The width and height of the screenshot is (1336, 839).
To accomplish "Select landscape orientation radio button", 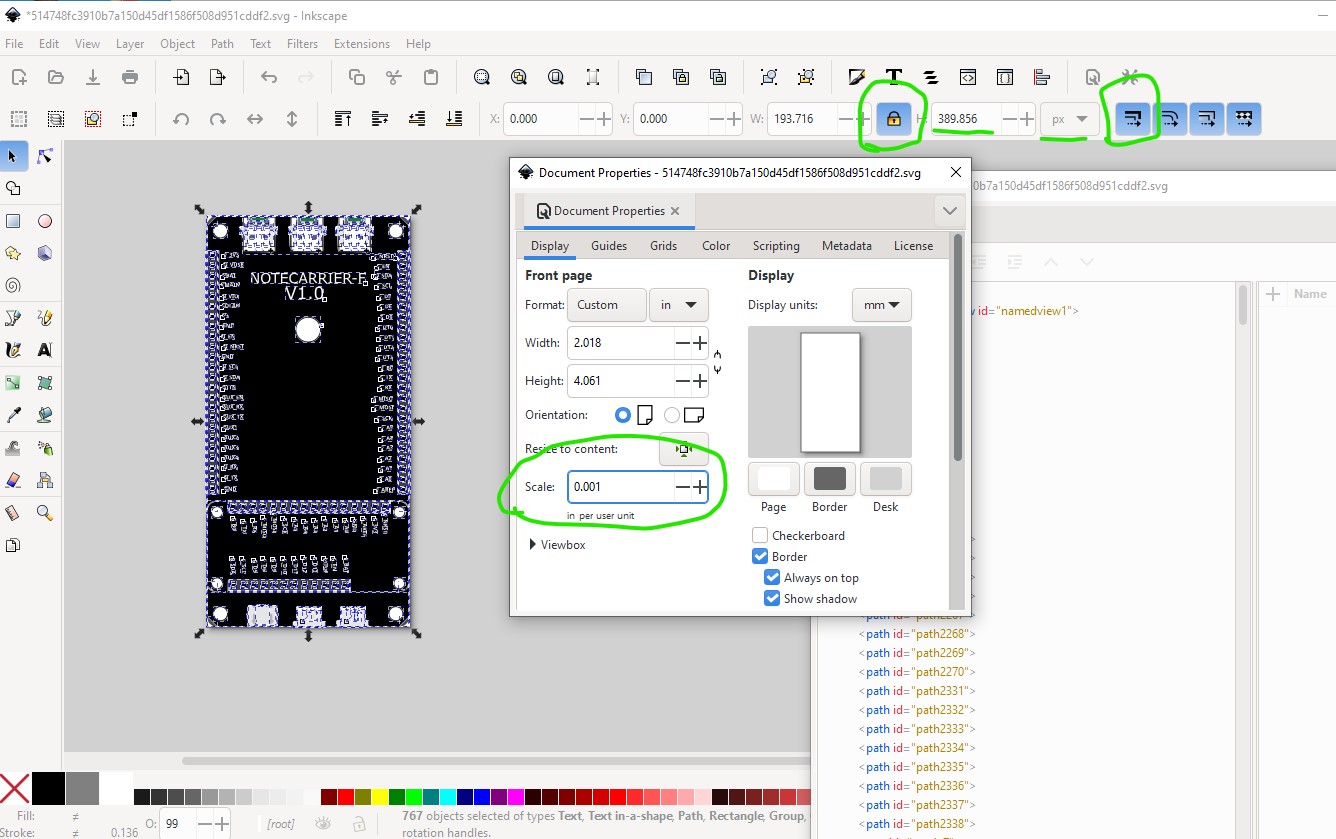I will click(672, 414).
